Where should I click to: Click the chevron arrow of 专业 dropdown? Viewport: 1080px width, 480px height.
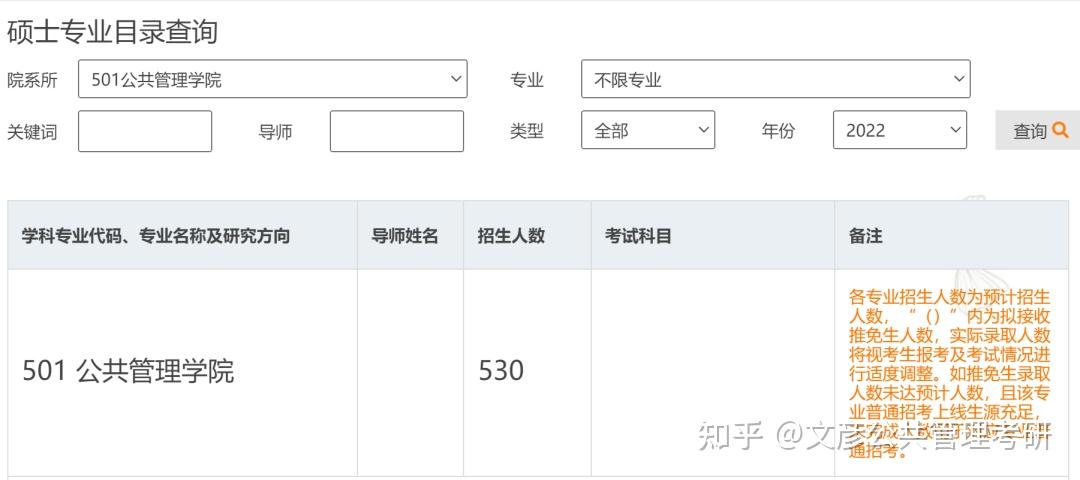959,79
